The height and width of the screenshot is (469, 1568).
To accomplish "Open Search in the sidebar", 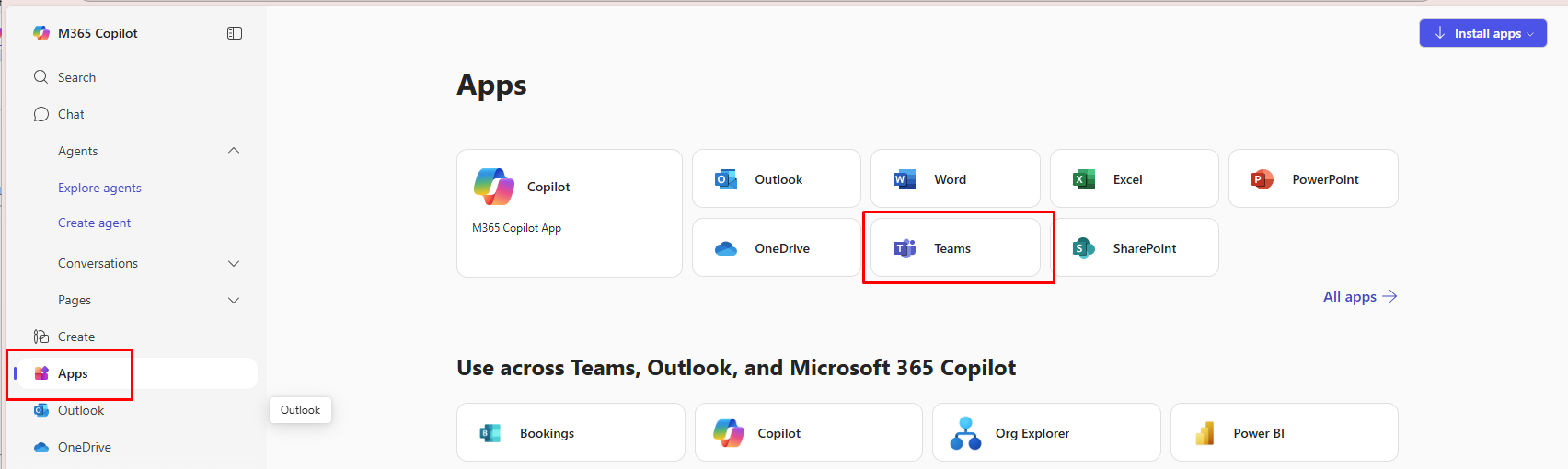I will [x=76, y=77].
